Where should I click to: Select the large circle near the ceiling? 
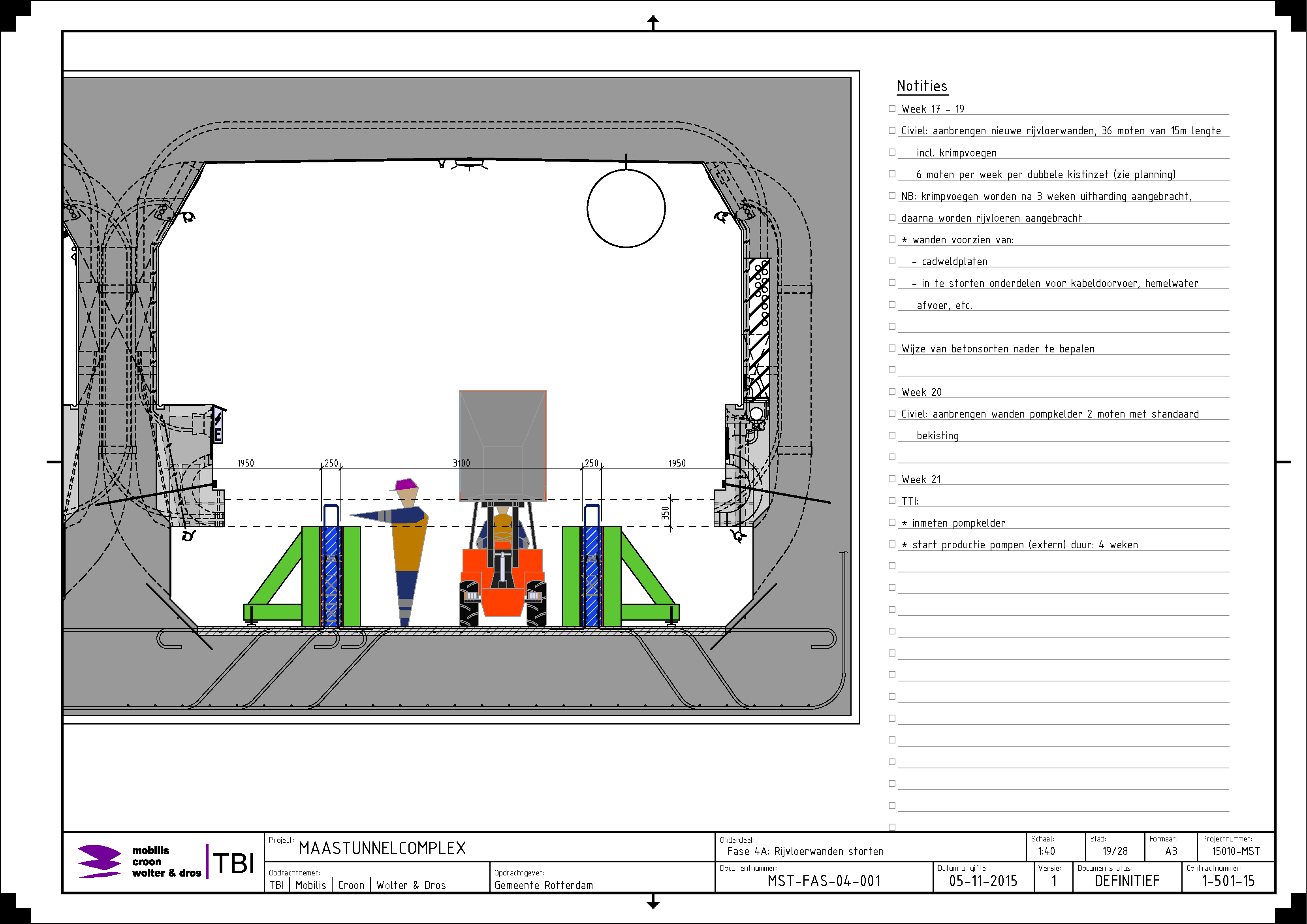(x=626, y=208)
